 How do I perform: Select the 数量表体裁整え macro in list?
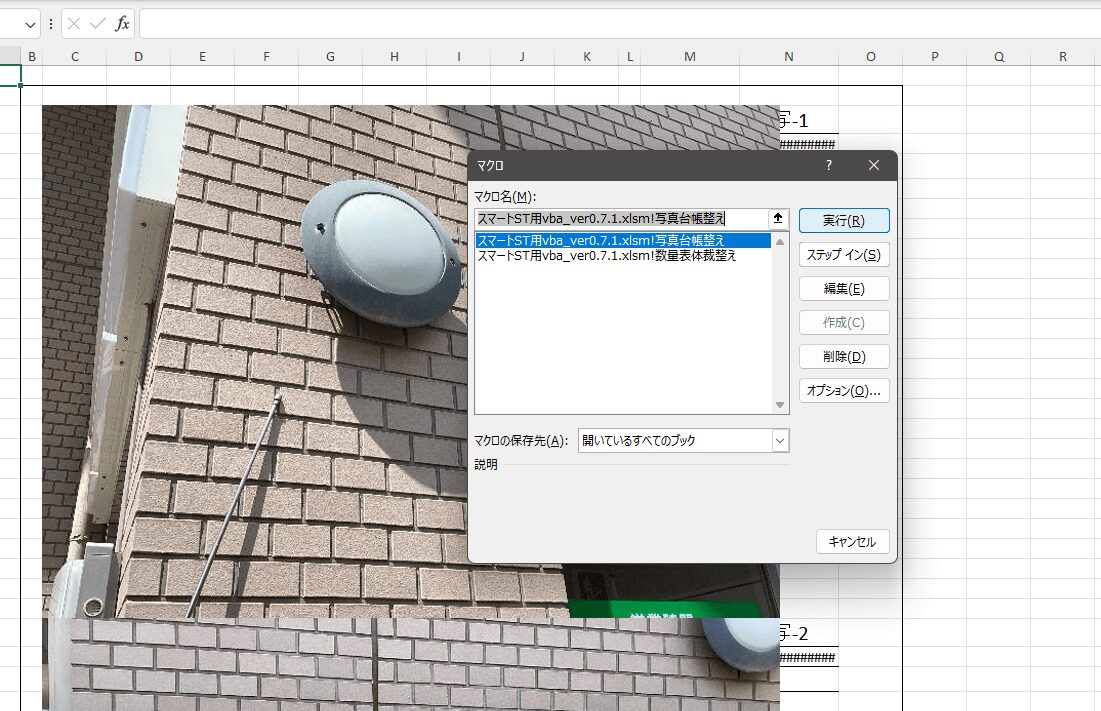(x=622, y=256)
